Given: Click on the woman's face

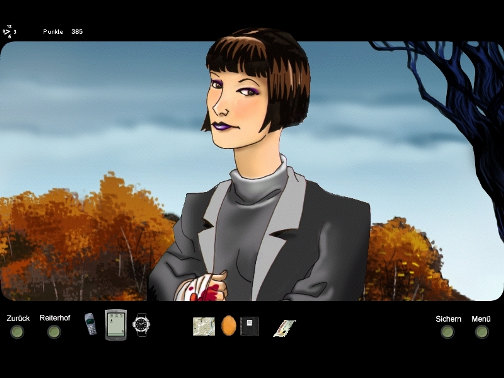Looking at the screenshot, I should (237, 107).
